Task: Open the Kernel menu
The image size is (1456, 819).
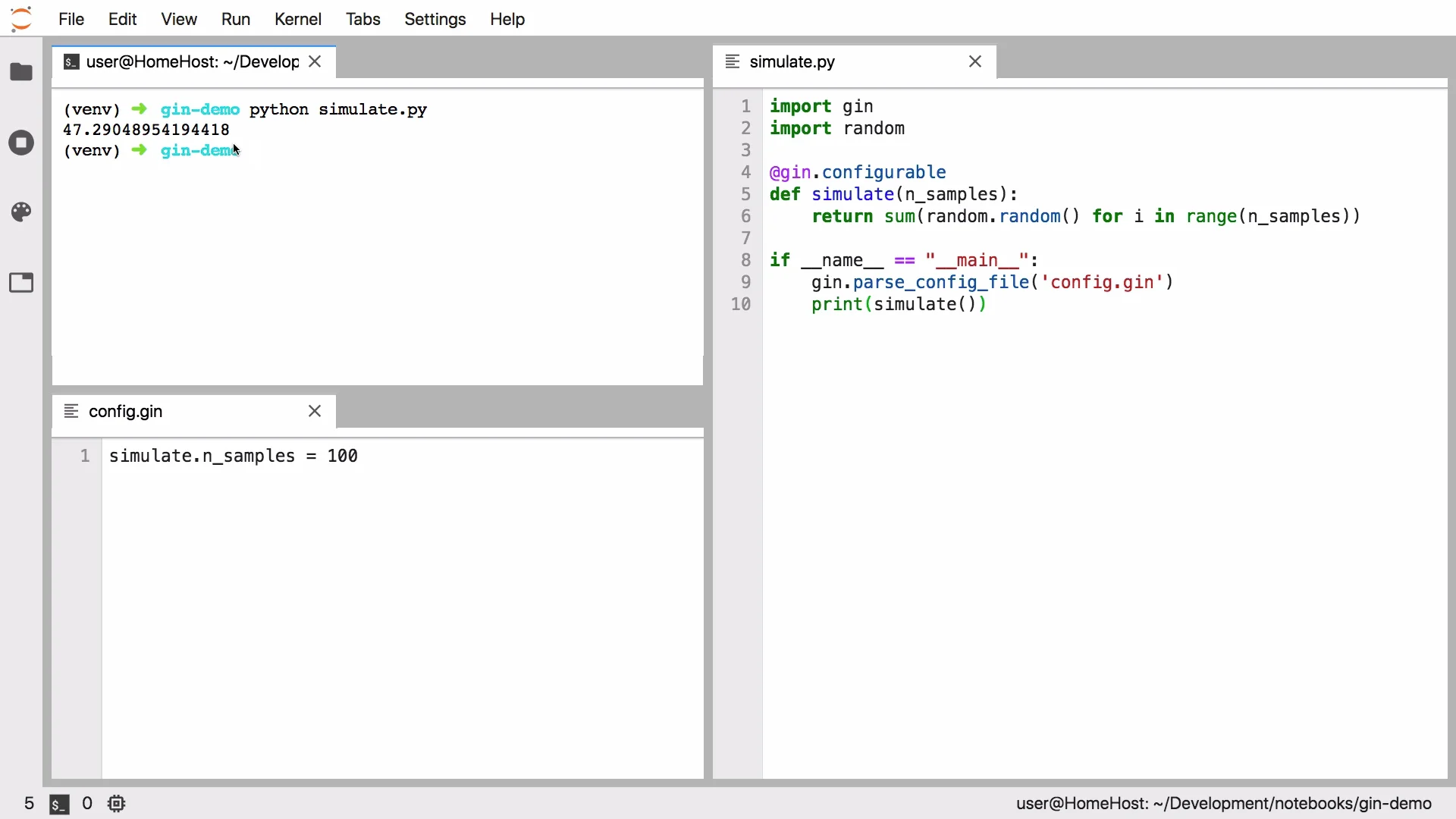Action: tap(297, 19)
